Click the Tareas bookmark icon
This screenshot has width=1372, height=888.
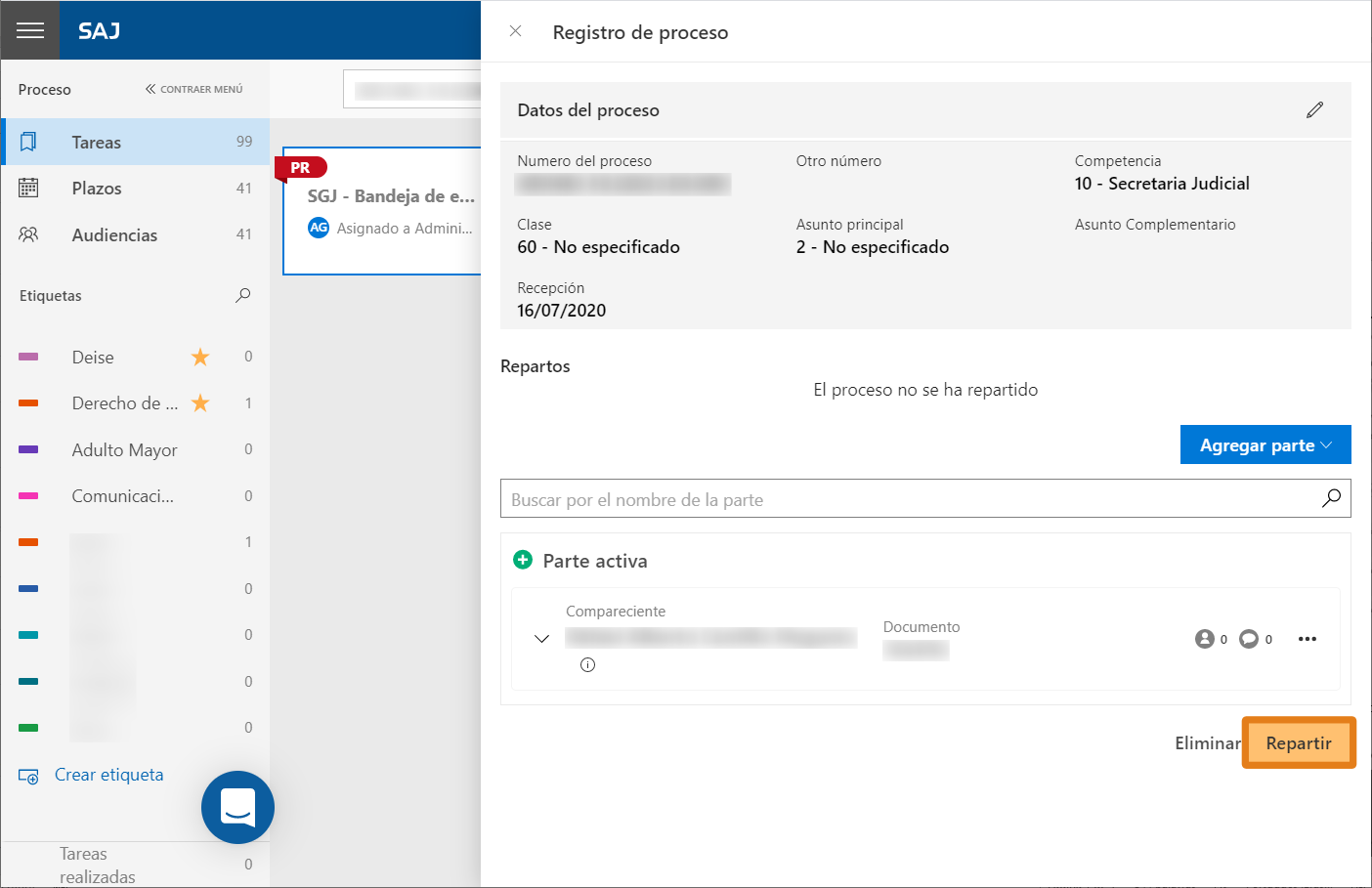(28, 142)
